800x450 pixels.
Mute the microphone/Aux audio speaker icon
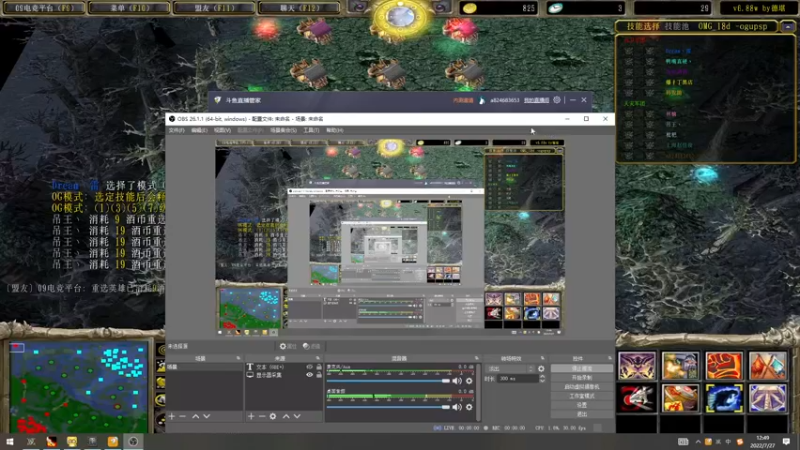pos(457,381)
